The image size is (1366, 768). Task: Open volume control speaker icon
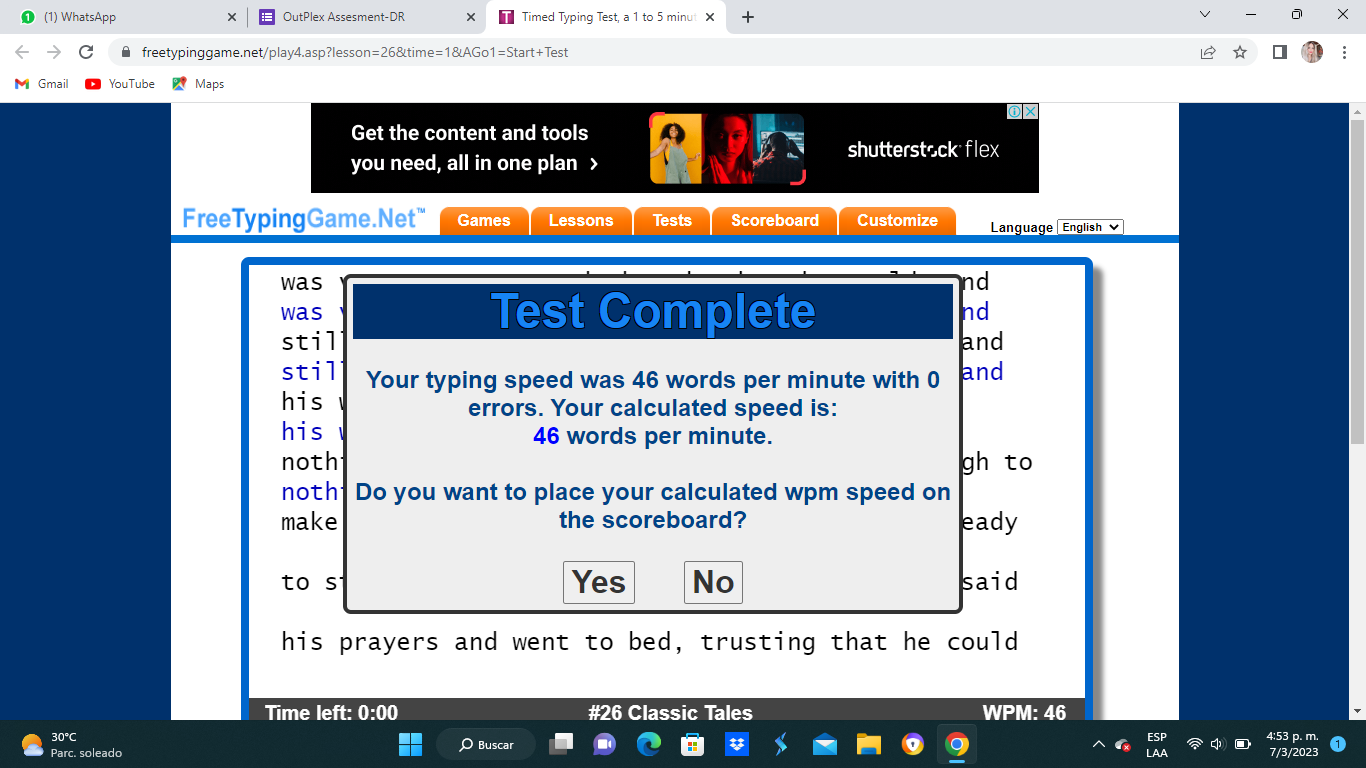(1218, 744)
